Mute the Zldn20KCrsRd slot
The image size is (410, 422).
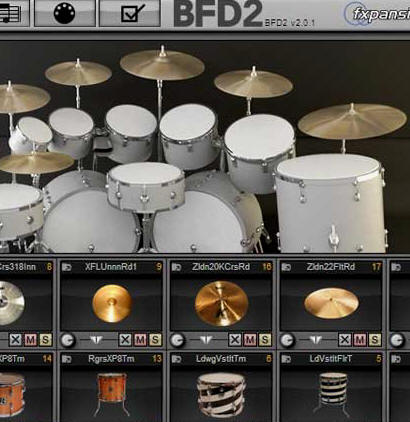[250, 340]
